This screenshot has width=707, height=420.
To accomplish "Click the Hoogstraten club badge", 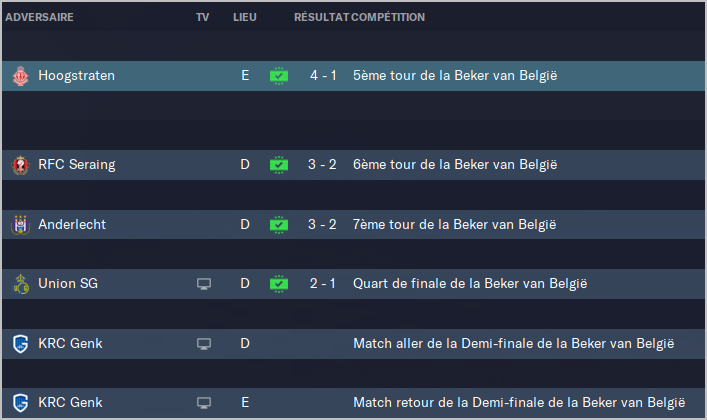I will tap(20, 76).
